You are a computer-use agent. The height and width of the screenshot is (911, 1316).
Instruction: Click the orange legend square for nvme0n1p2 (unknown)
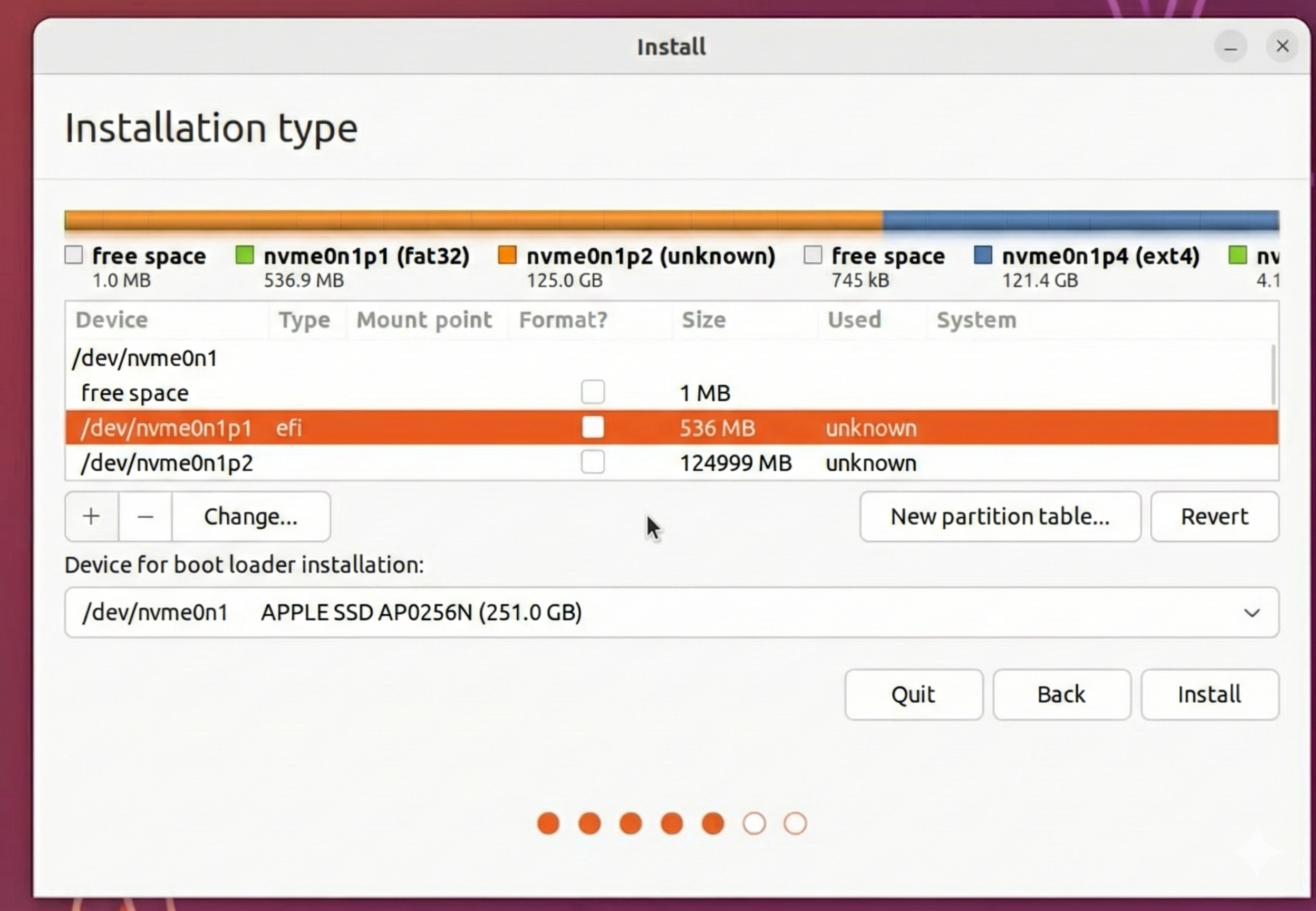(507, 255)
